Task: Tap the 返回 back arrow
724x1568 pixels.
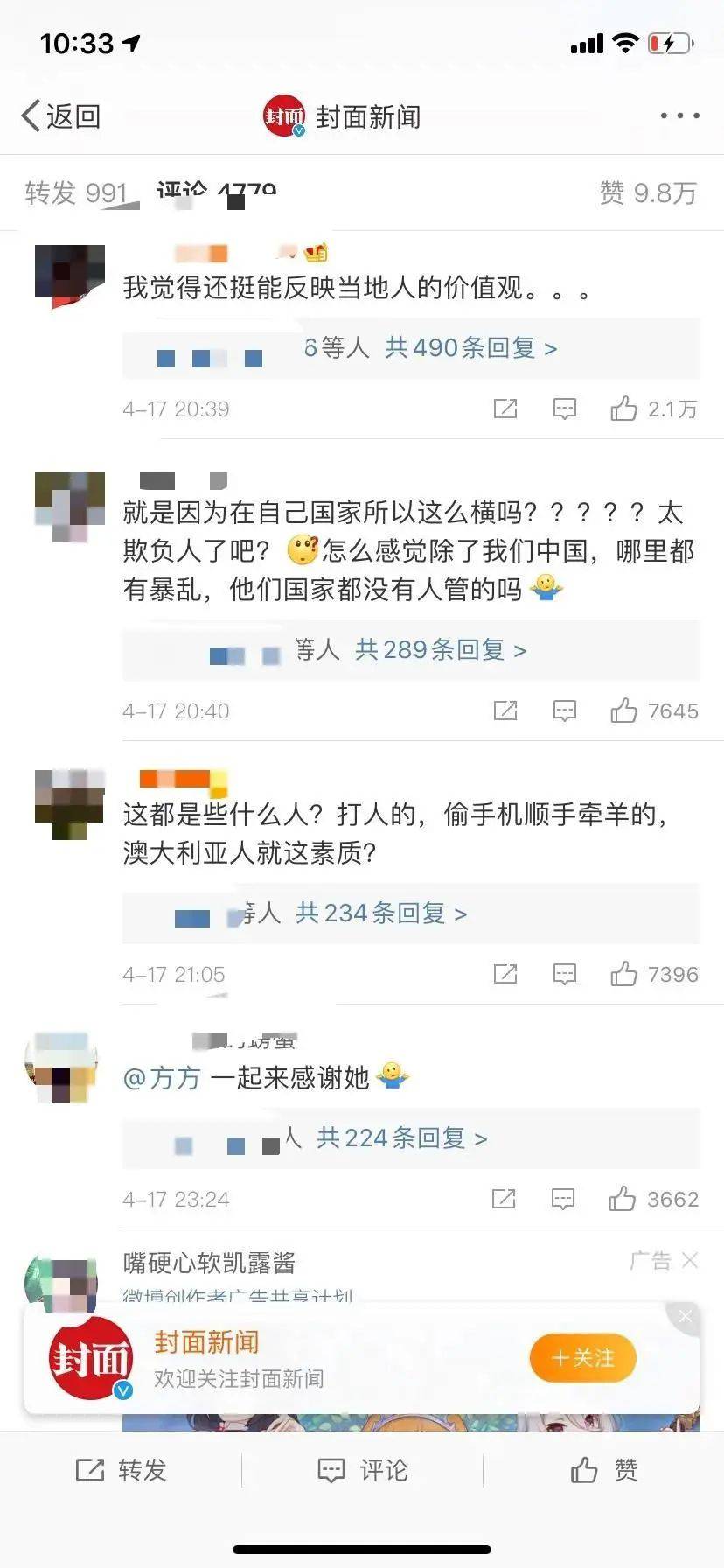Action: pyautogui.click(x=59, y=115)
